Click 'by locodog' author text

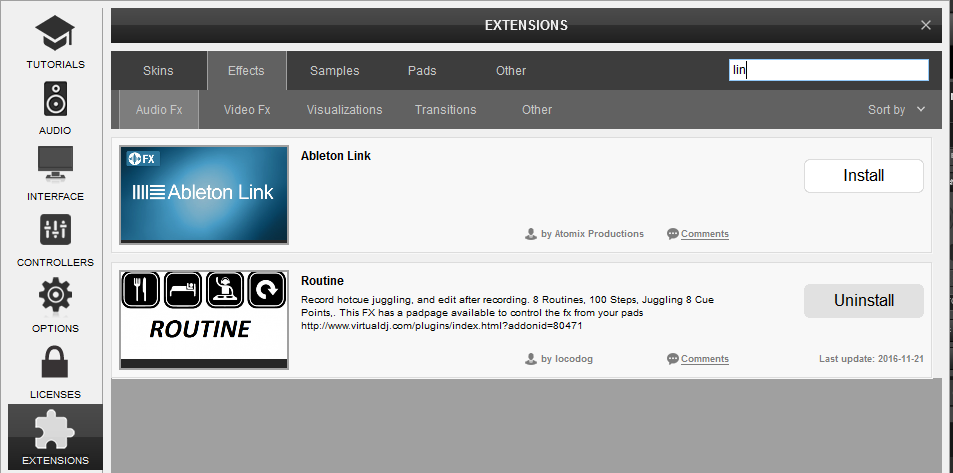(x=566, y=359)
